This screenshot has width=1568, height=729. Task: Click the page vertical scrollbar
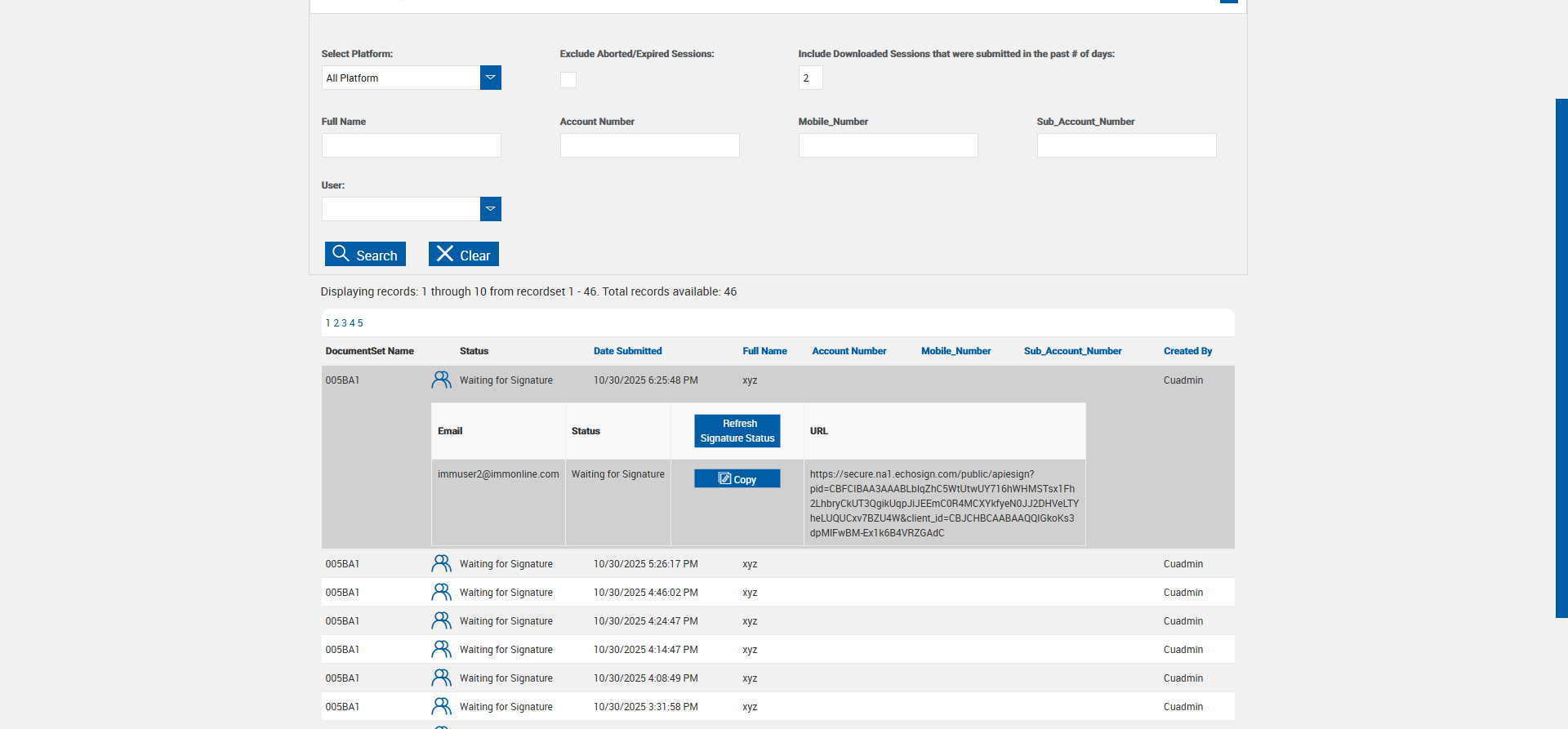coord(1561,358)
